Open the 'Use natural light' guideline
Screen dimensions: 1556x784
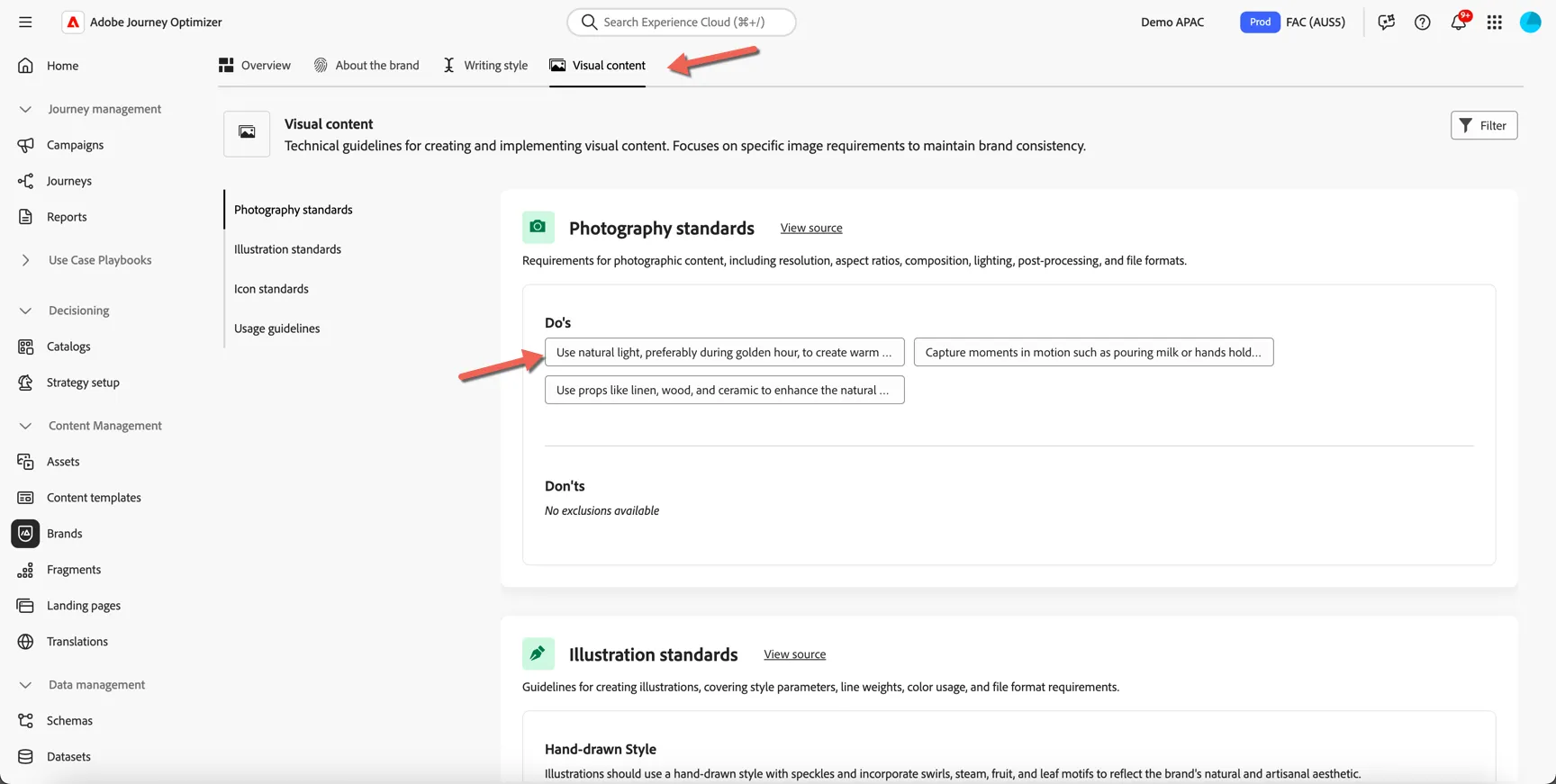pyautogui.click(x=725, y=352)
